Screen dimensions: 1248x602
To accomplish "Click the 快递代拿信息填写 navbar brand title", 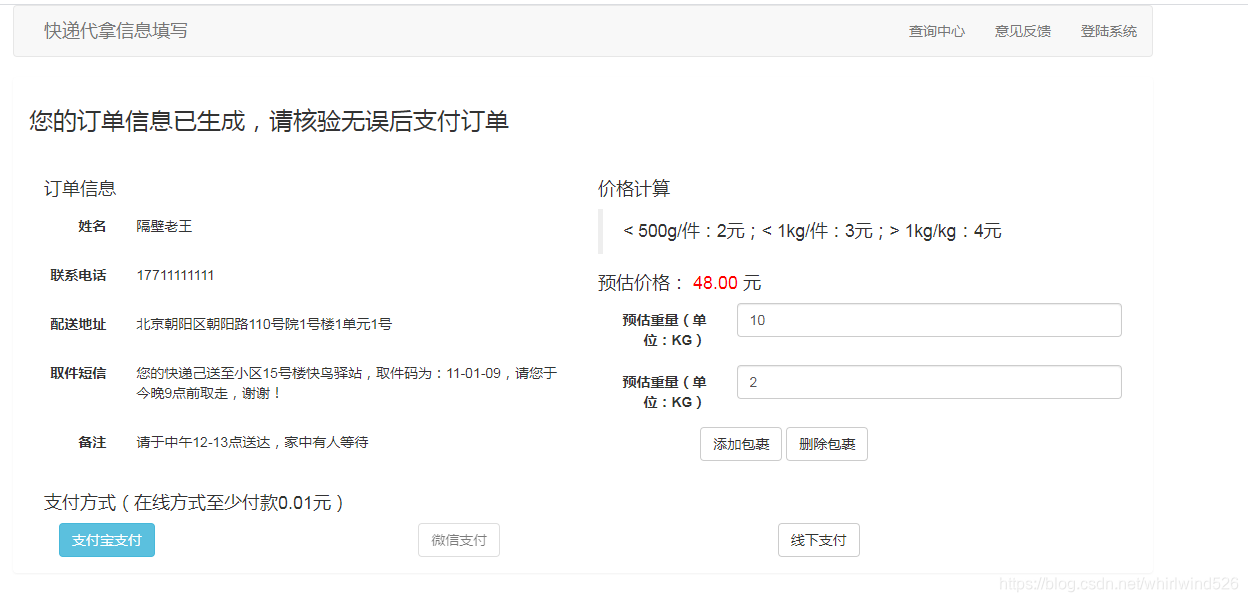I will coord(116,31).
